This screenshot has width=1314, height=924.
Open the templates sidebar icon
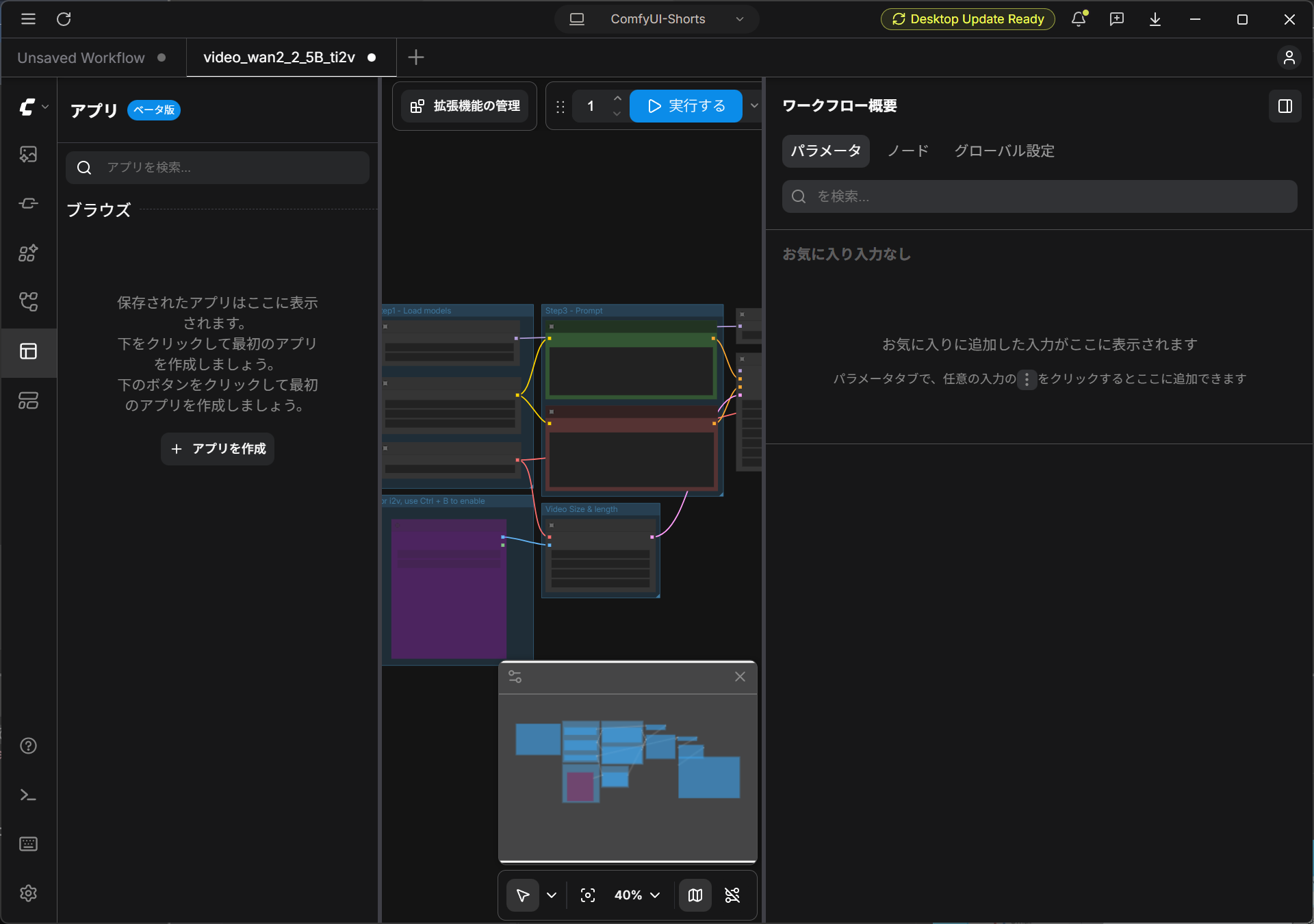point(28,400)
